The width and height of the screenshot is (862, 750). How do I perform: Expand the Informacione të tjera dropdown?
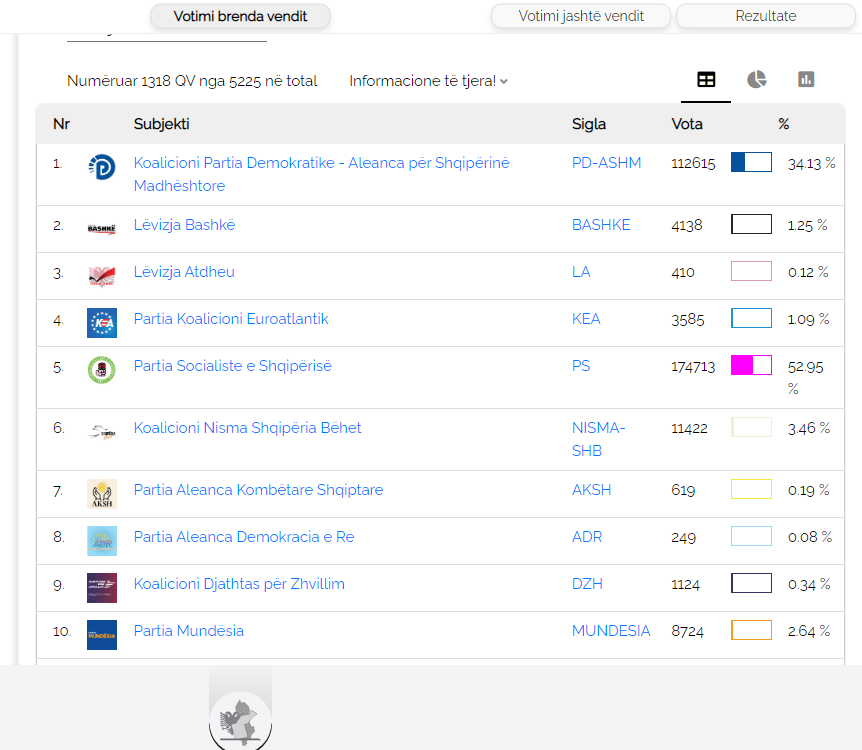[428, 81]
